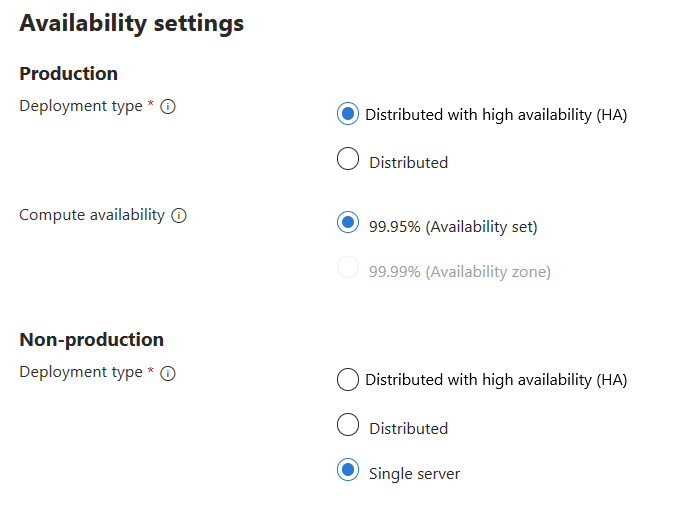Click the Availability settings heading
Screen dimensions: 683x522
pos(131,24)
